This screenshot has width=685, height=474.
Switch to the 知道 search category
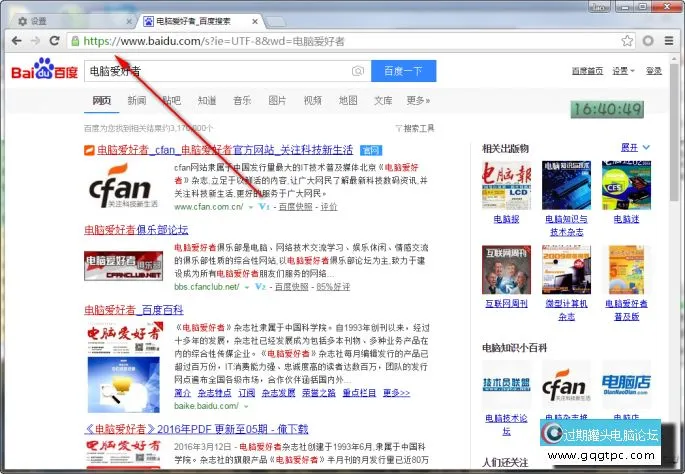coord(207,100)
